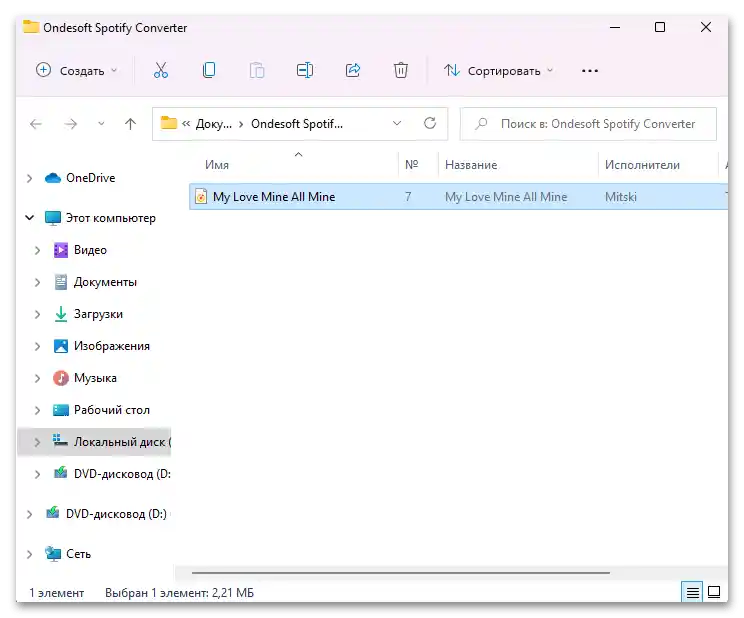Click Ondesoft Spotif... breadcrumb segment
Viewport: 744px width, 618px height.
point(297,124)
